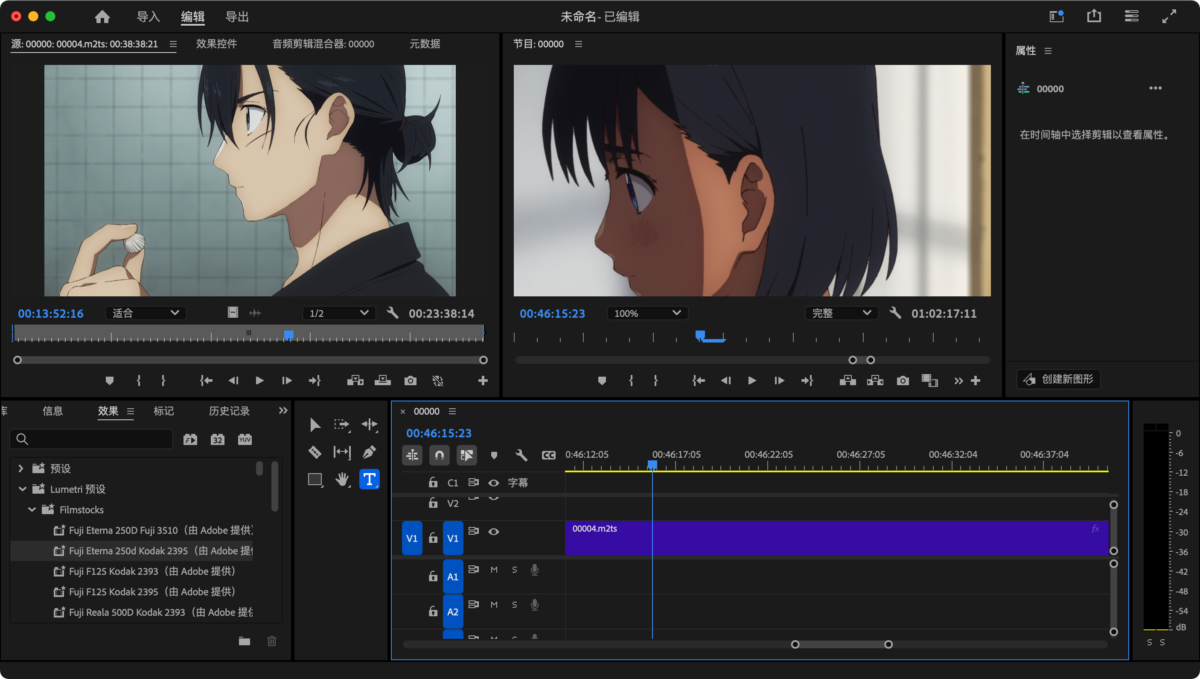Click the Home icon in top bar
Image resolution: width=1200 pixels, height=679 pixels.
pyautogui.click(x=102, y=17)
